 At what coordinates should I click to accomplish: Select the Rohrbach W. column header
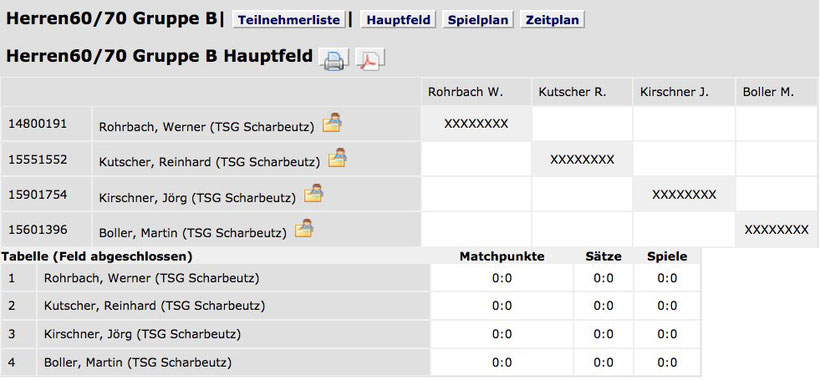[465, 93]
